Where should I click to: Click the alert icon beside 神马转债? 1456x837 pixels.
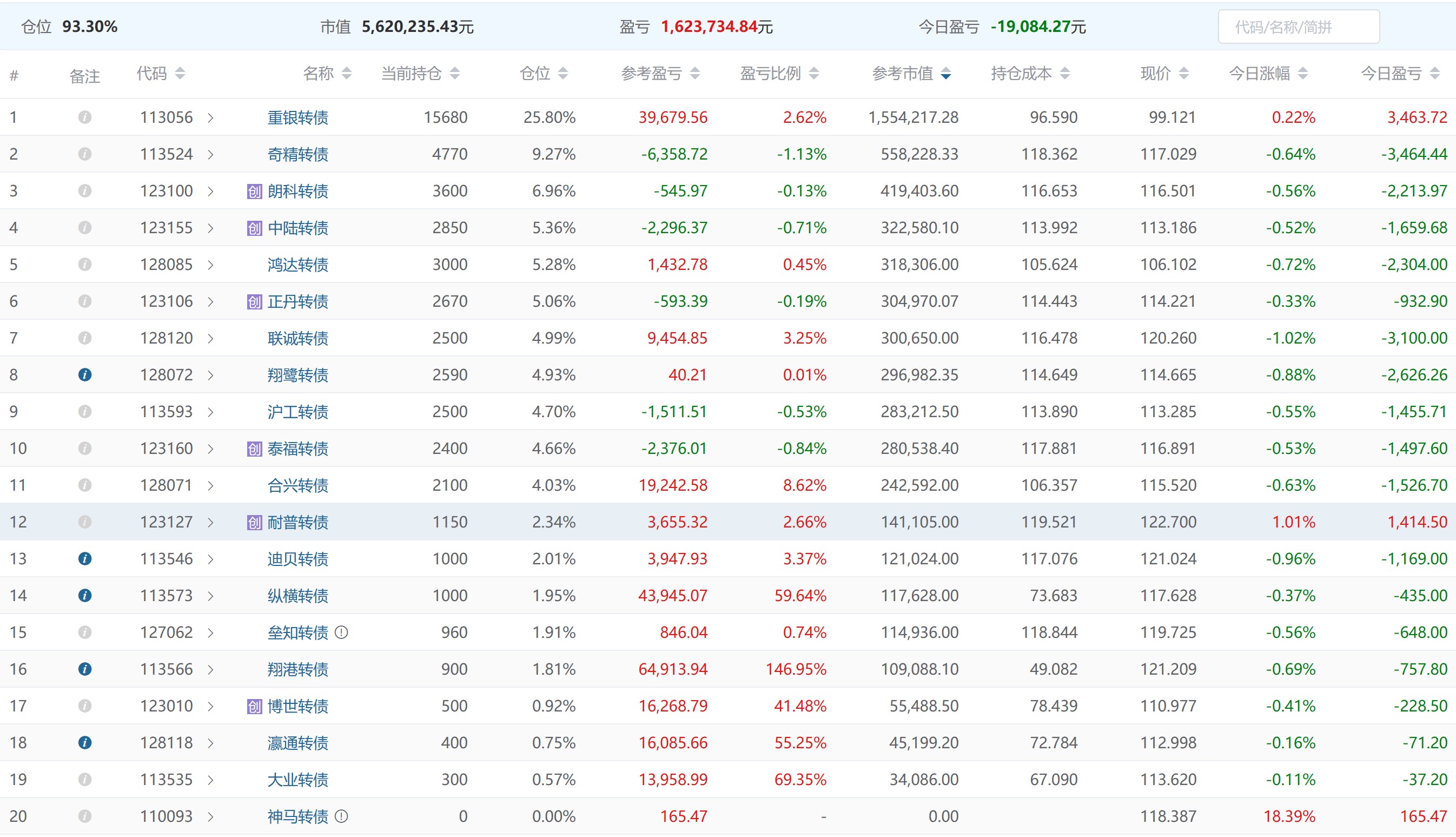[341, 816]
